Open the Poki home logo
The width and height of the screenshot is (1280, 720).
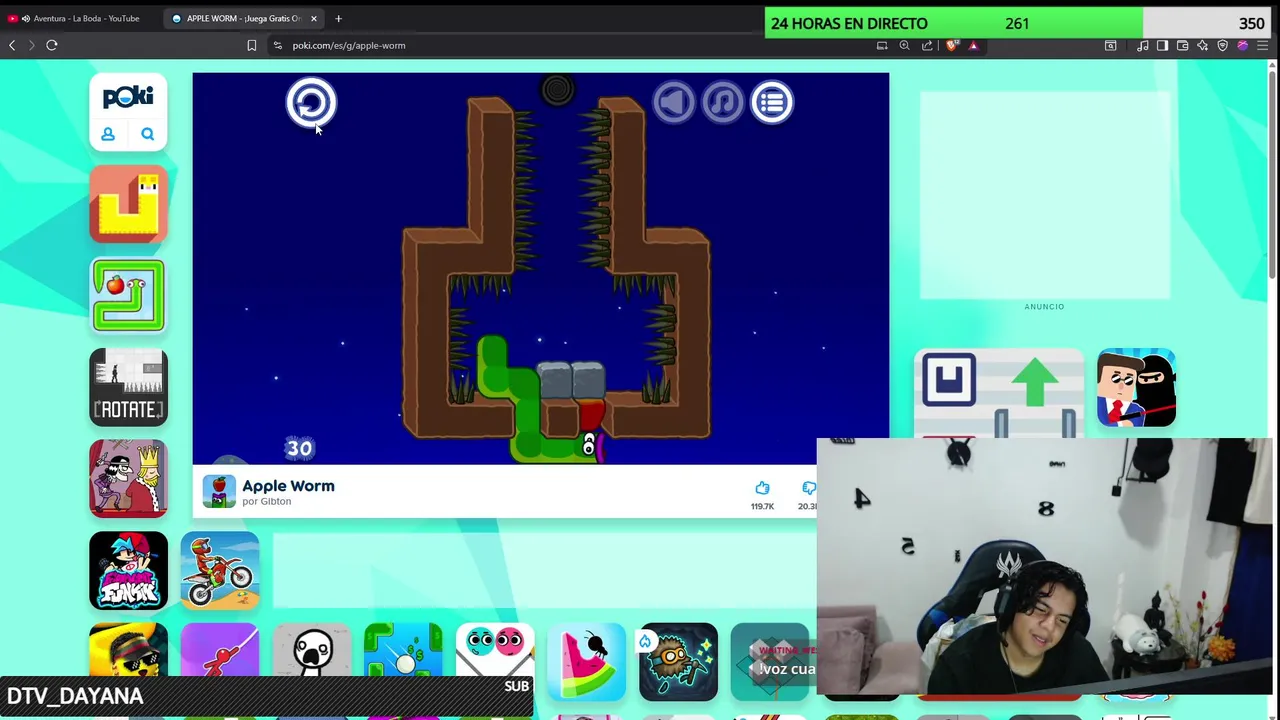pyautogui.click(x=128, y=97)
